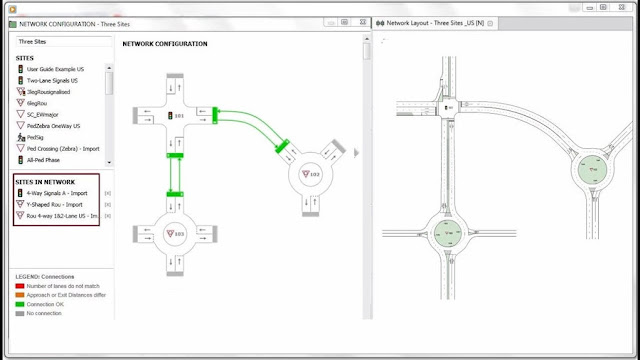Click the signal icon beside User Guide Example US
This screenshot has width=640, height=360.
coord(20,69)
